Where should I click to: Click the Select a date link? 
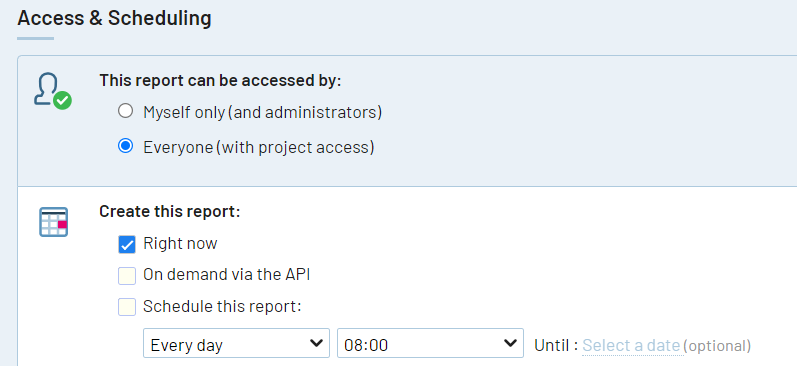[631, 346]
